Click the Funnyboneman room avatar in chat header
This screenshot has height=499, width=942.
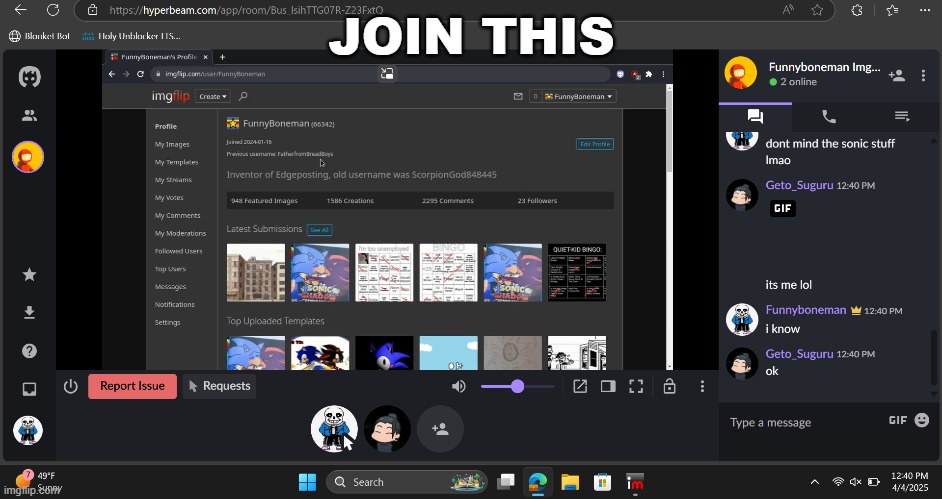741,73
